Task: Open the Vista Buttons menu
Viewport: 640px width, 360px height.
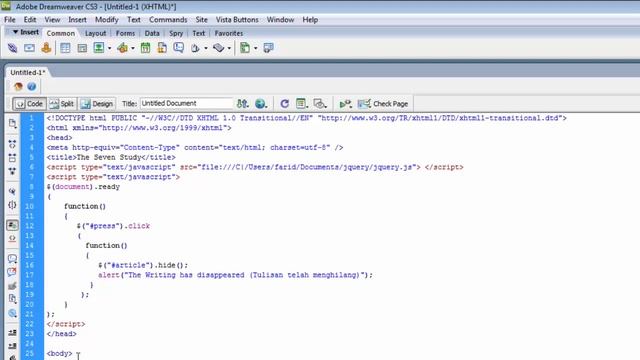Action: [x=237, y=20]
